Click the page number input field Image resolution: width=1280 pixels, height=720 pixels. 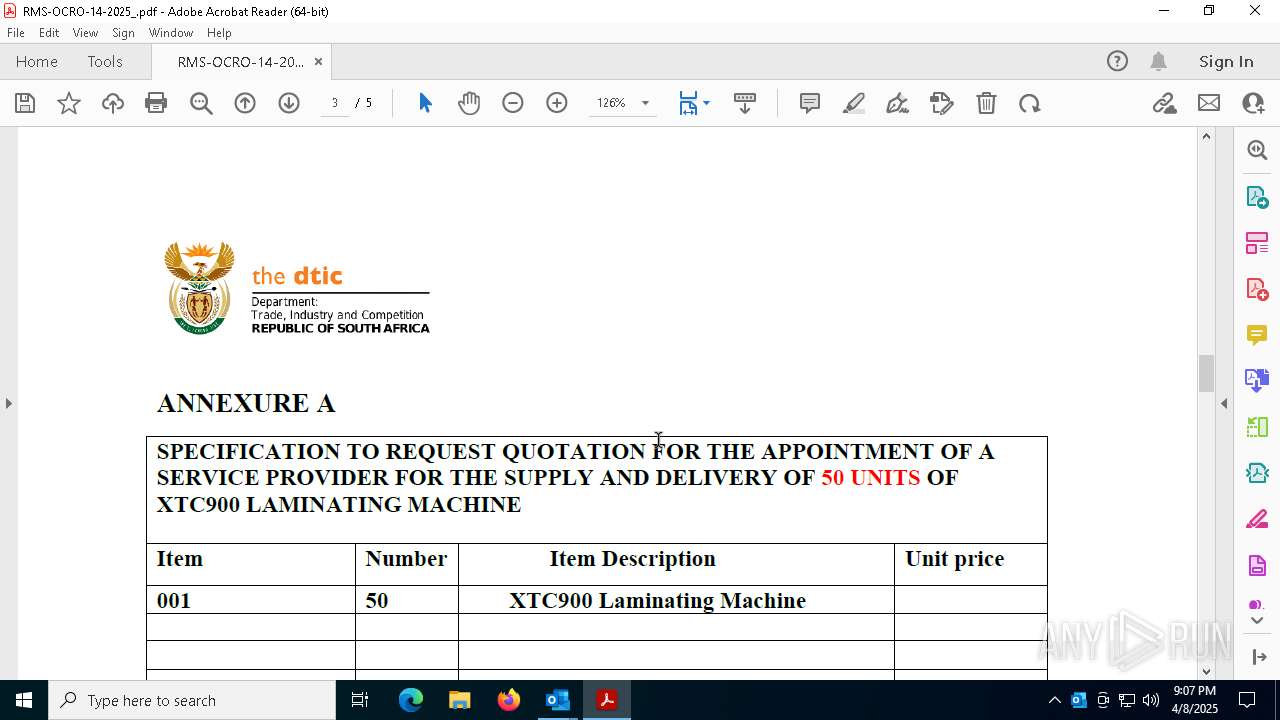click(x=335, y=103)
